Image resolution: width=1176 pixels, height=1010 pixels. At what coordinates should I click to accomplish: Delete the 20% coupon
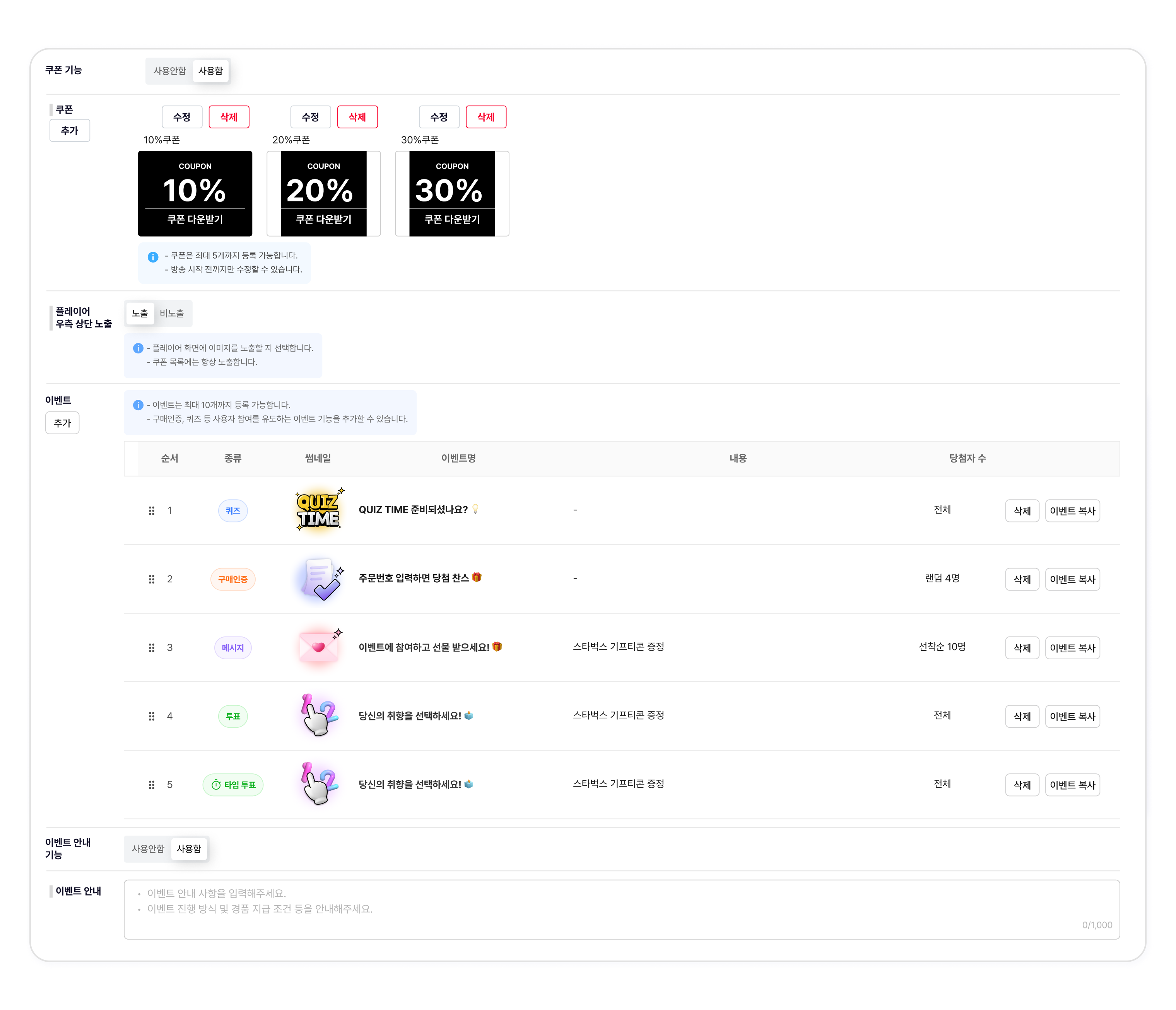click(357, 117)
